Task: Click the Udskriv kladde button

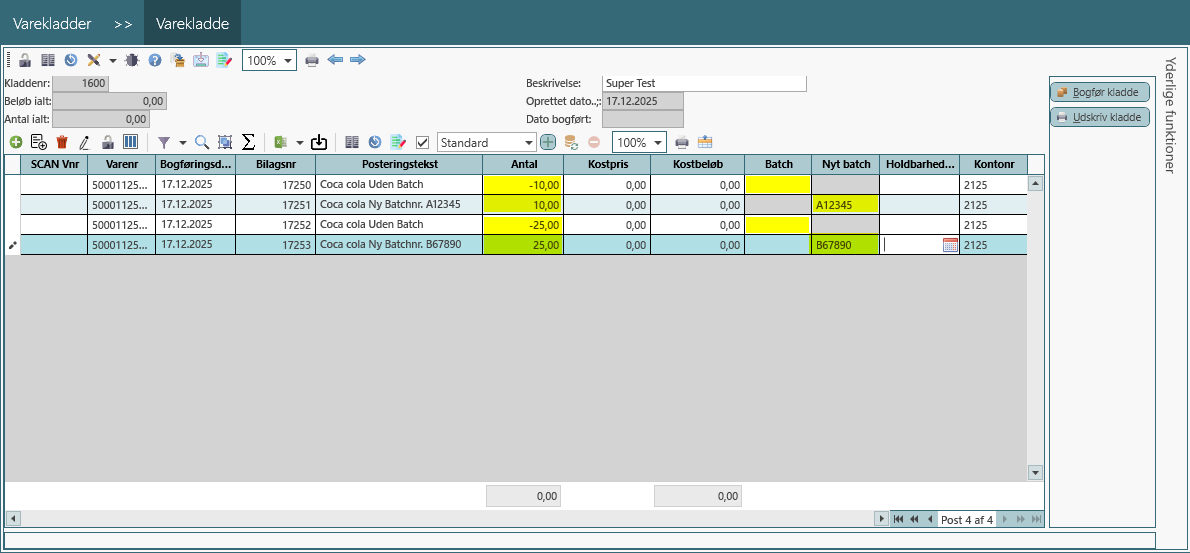Action: (x=1099, y=117)
